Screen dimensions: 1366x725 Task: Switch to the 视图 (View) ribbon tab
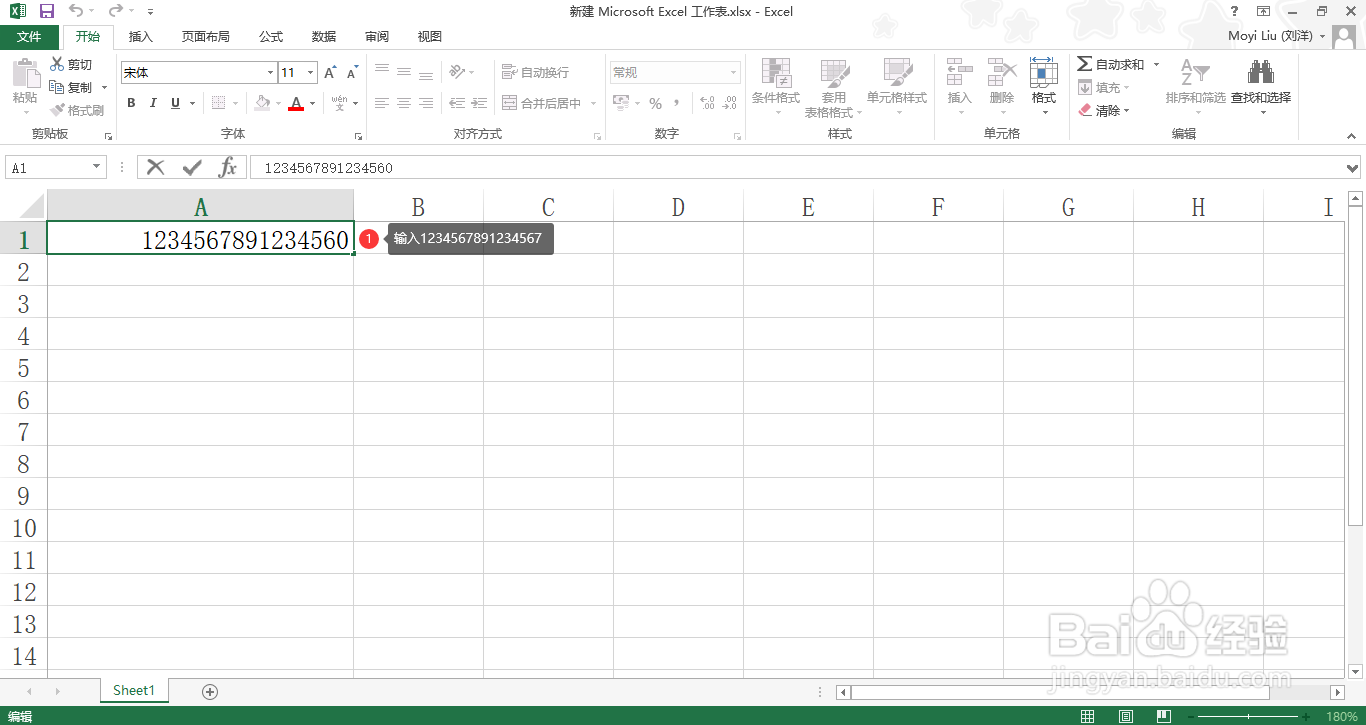430,37
